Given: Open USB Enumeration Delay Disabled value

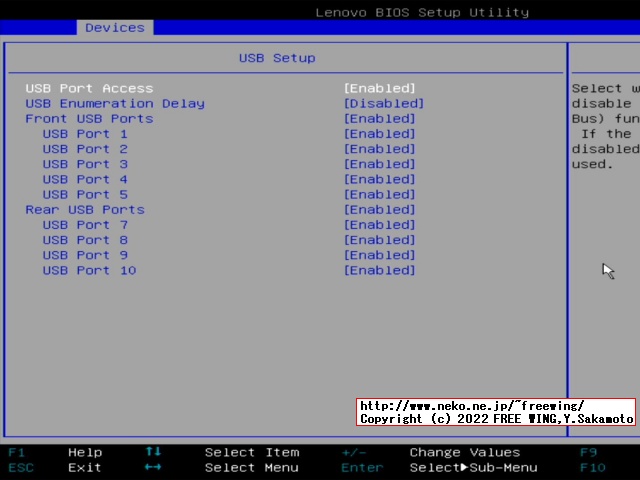Looking at the screenshot, I should (383, 103).
